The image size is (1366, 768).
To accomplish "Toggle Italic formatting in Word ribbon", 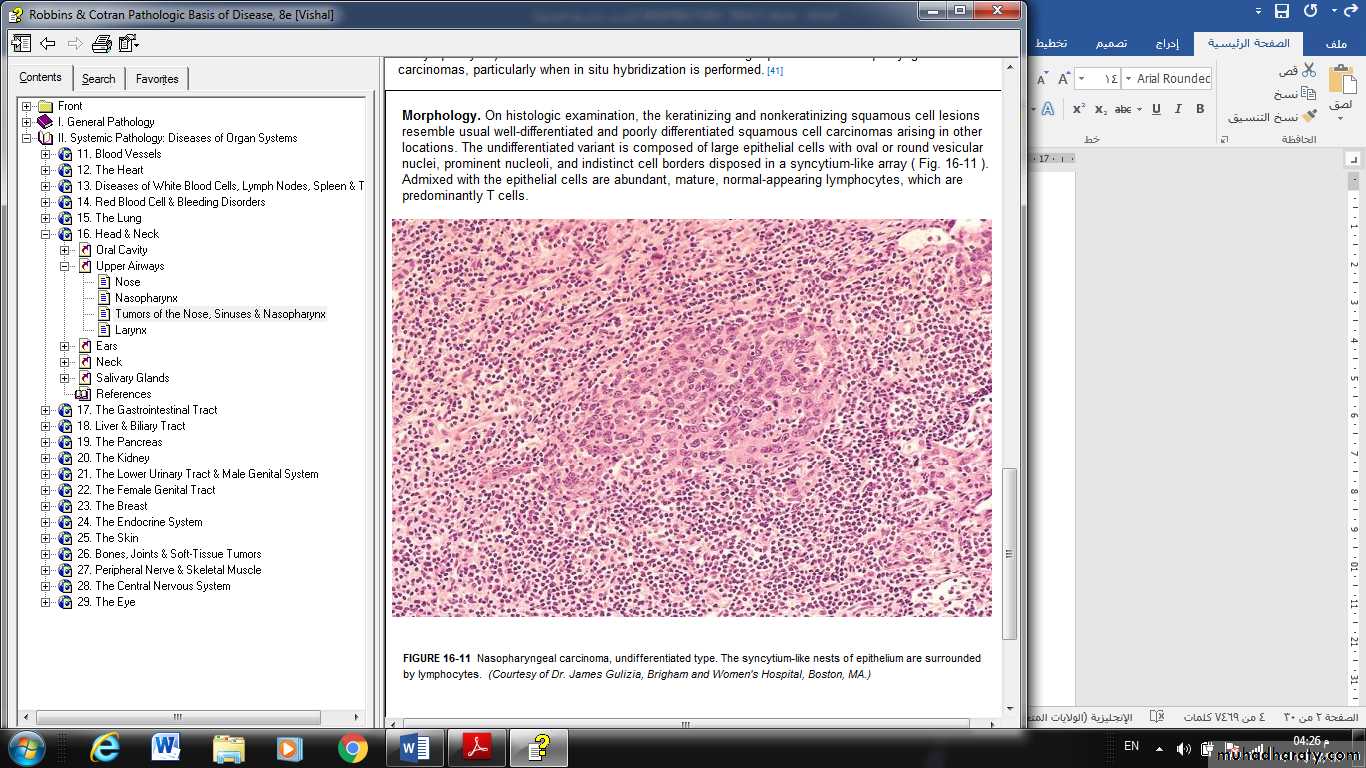I will click(1178, 109).
